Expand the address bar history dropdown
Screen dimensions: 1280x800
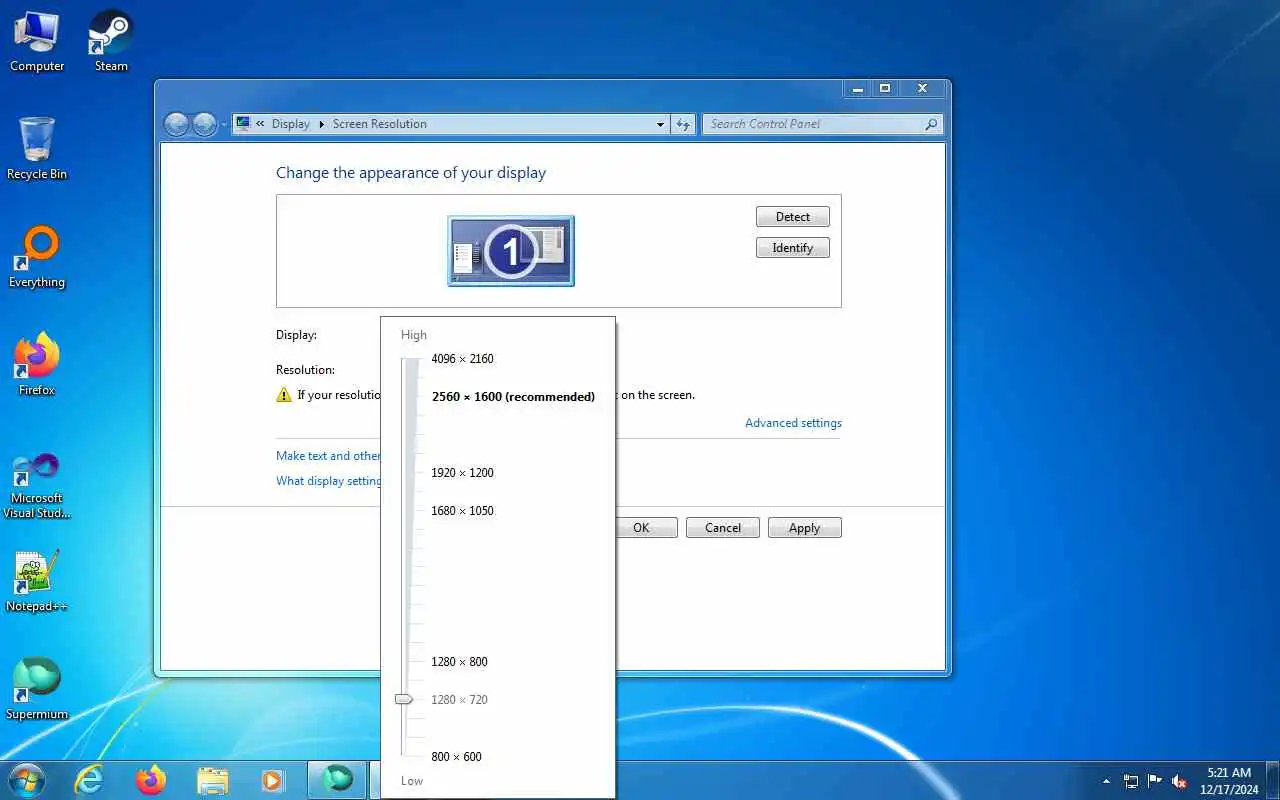pyautogui.click(x=660, y=125)
